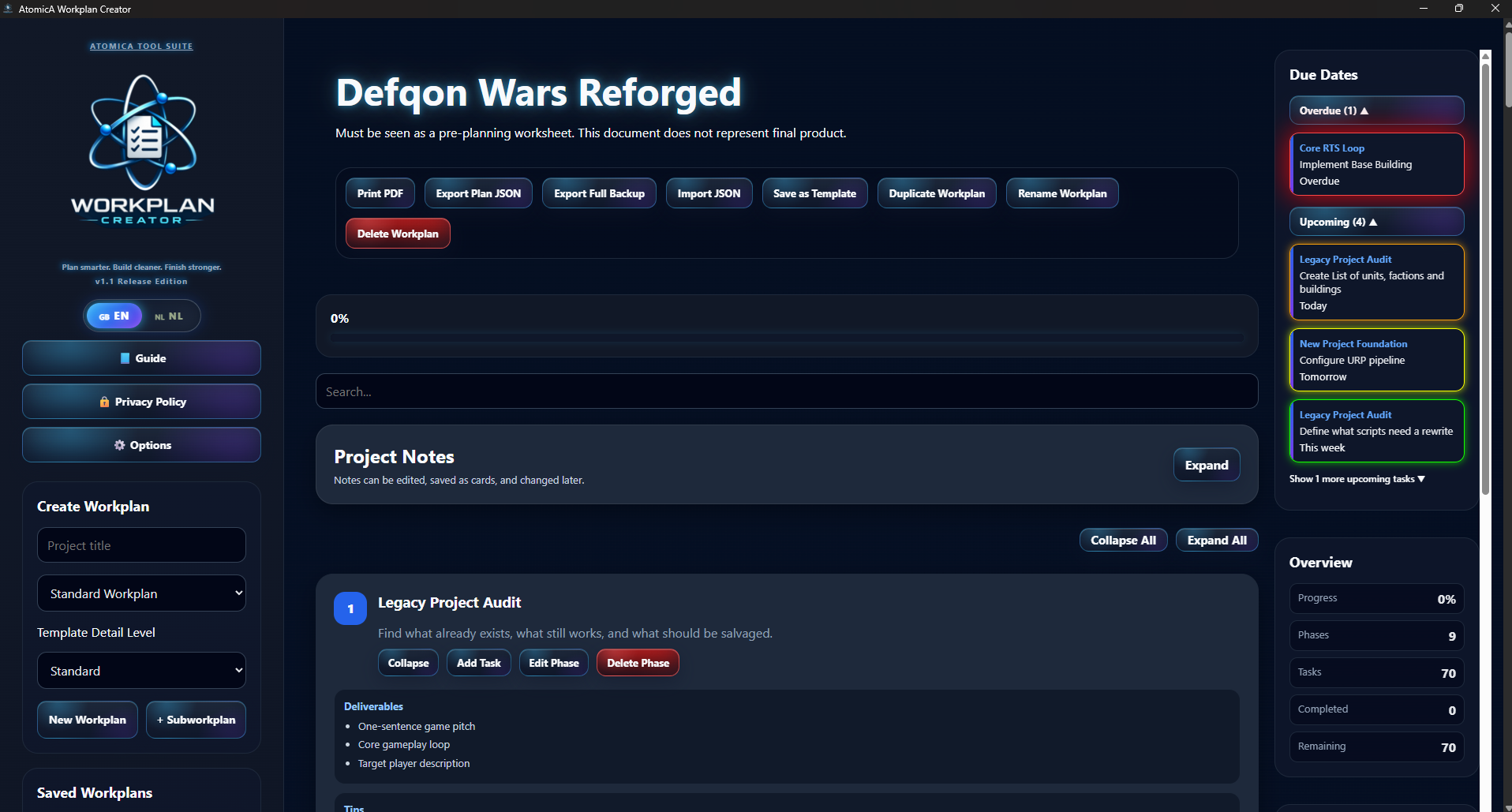
Task: Click the Completed 0 overview row
Action: click(x=1376, y=709)
